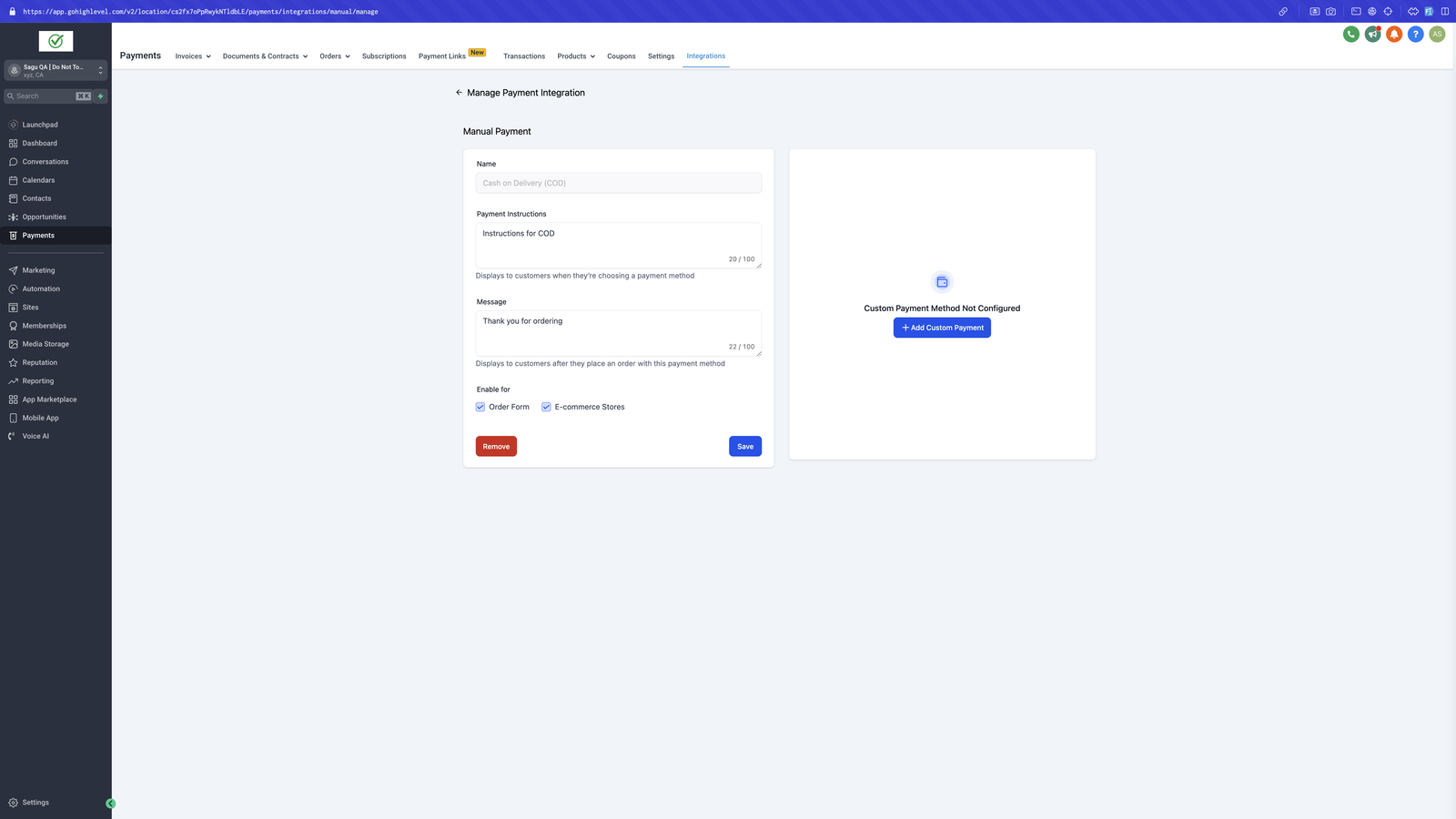Open the Documents & Contracts dropdown
The height and width of the screenshot is (819, 1456).
(265, 56)
